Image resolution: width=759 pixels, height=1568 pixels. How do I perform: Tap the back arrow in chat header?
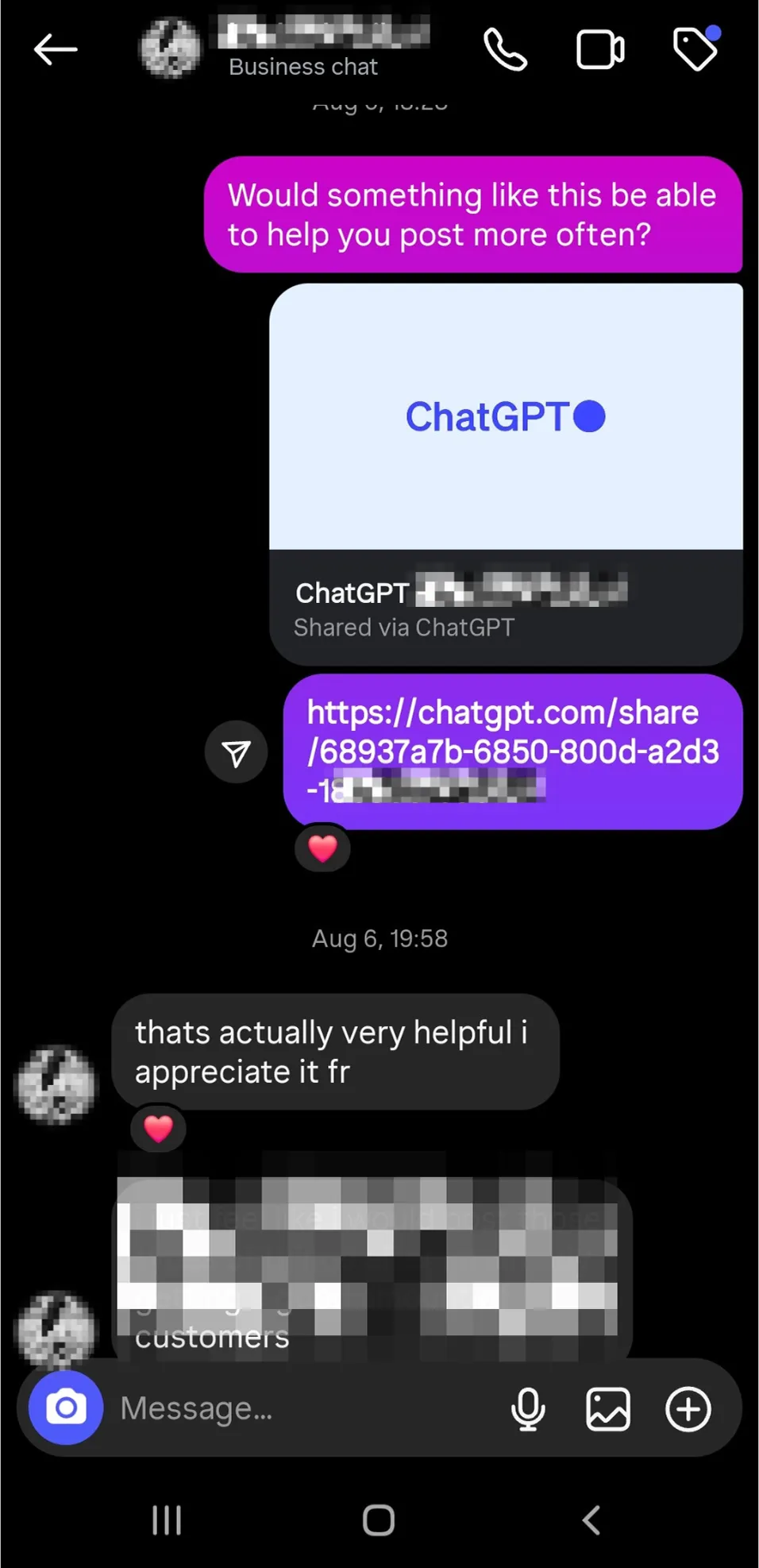point(56,49)
